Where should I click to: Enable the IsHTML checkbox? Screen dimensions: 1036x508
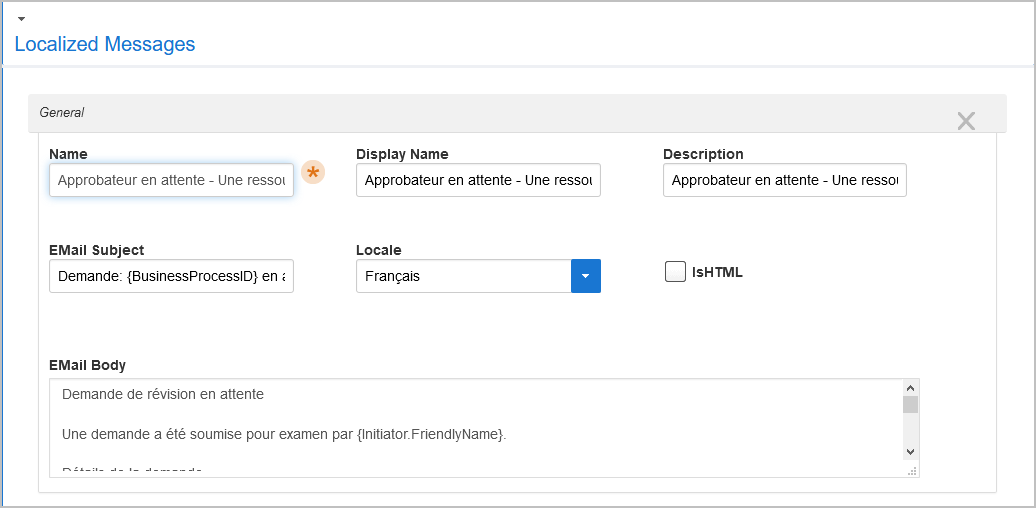click(675, 272)
